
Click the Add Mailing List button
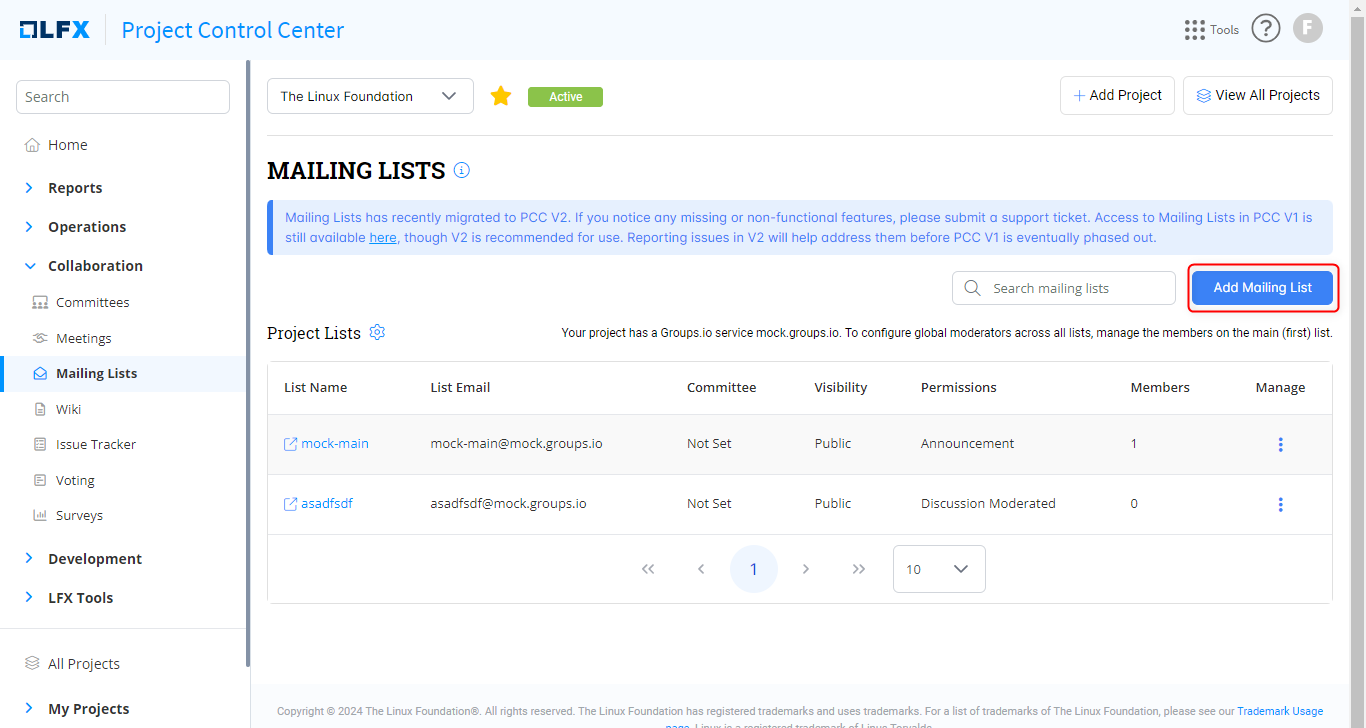pos(1262,288)
